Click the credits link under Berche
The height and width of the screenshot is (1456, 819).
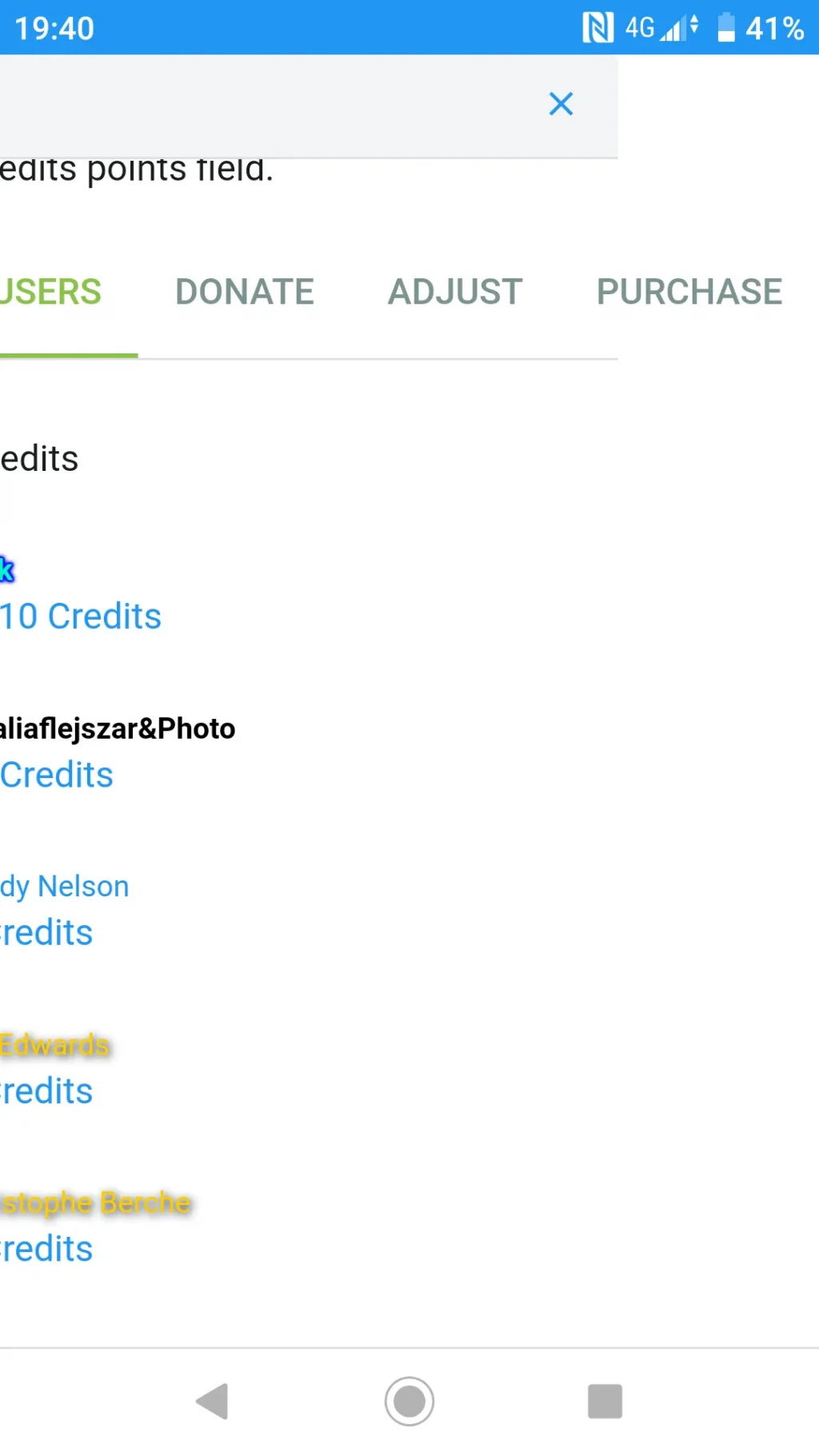46,1249
